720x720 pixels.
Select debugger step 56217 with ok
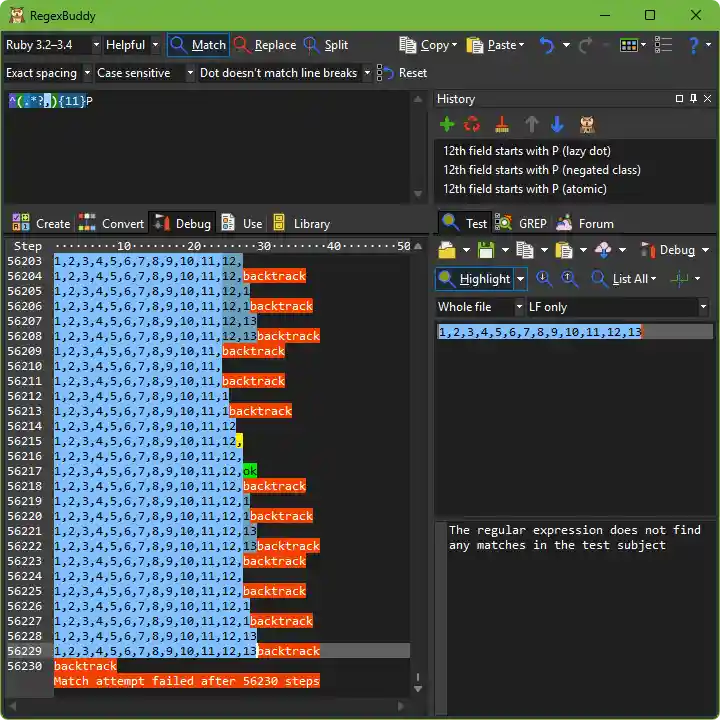(207, 471)
